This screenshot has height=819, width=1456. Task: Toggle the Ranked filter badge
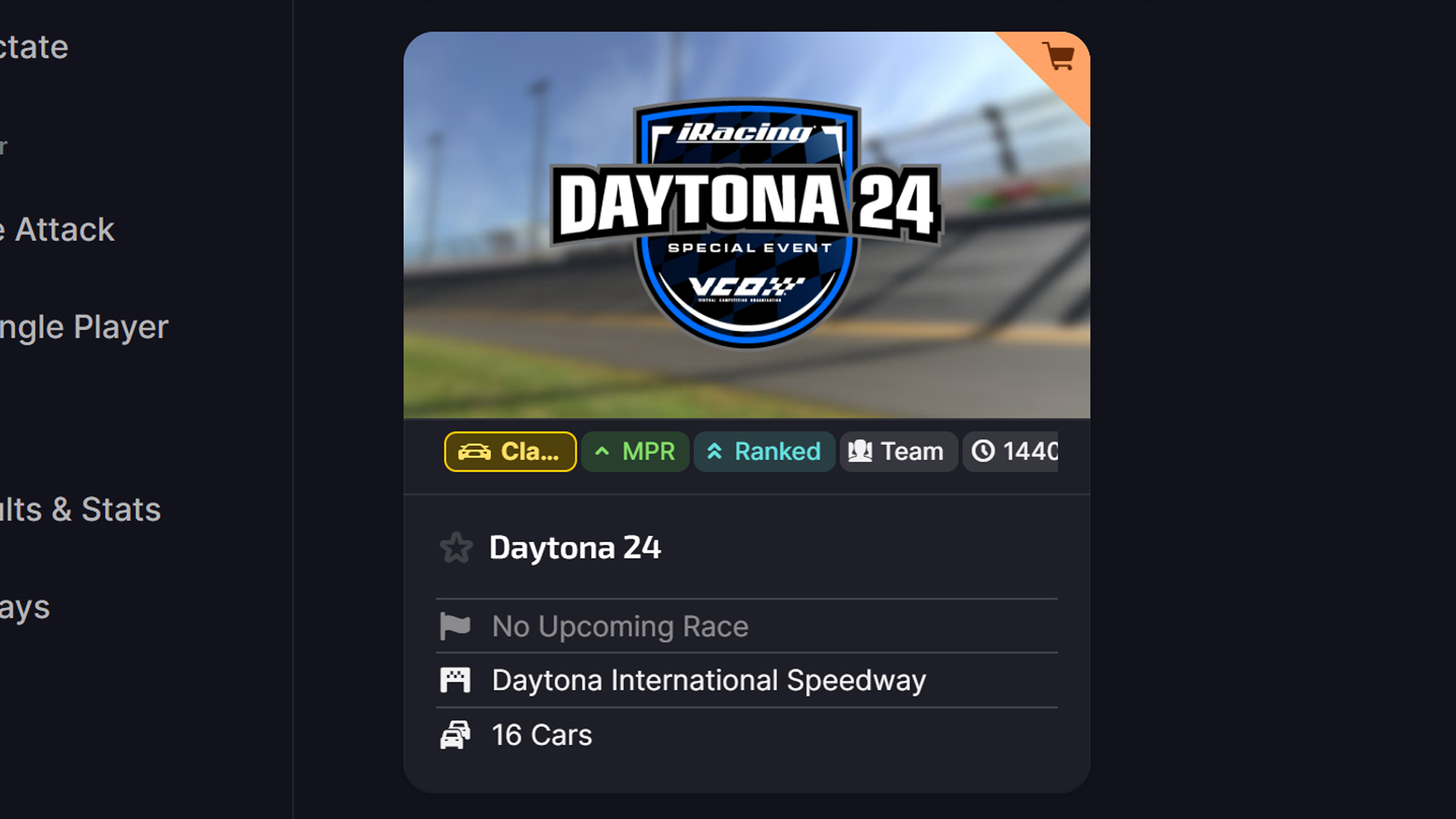(764, 451)
